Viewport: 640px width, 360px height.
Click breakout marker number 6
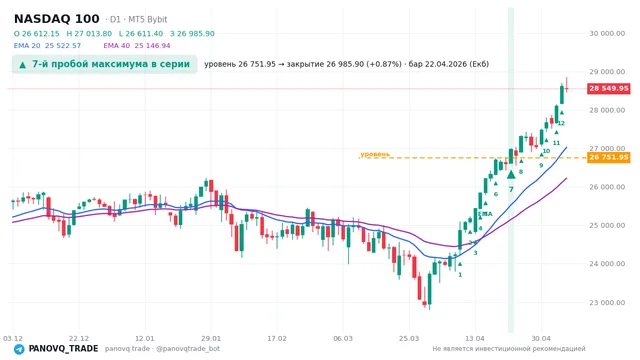point(496,194)
